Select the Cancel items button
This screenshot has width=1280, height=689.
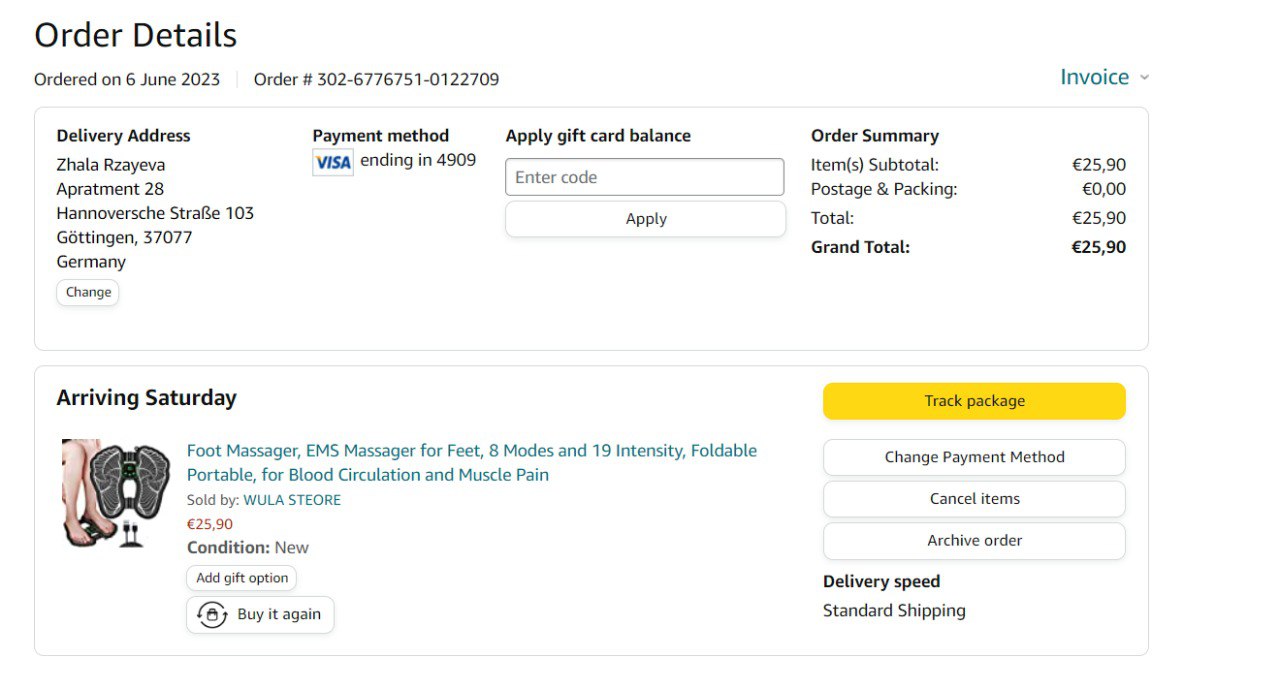click(974, 499)
